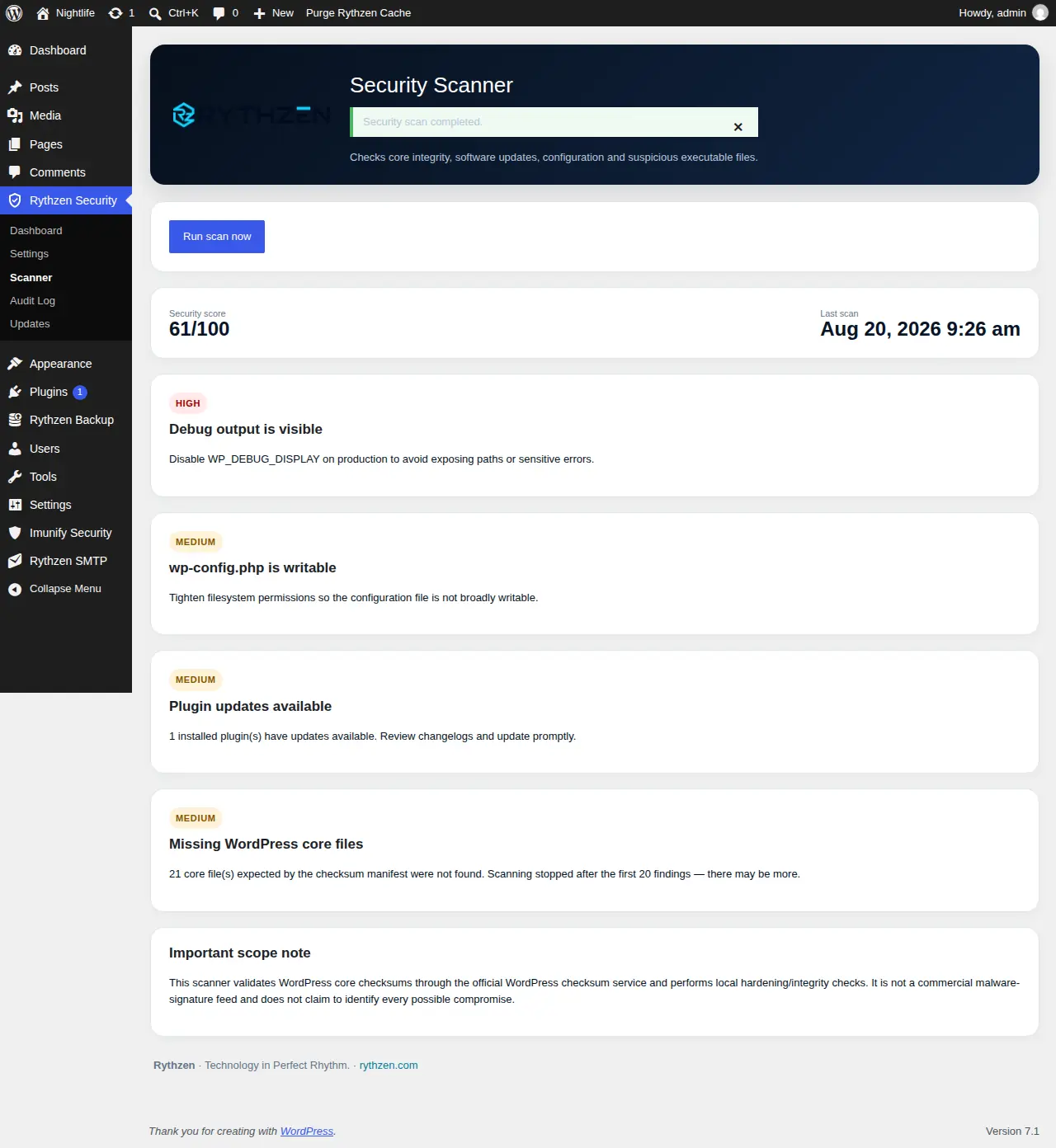Click the 'wp-config.php is writable' heading
1056x1148 pixels.
252,567
